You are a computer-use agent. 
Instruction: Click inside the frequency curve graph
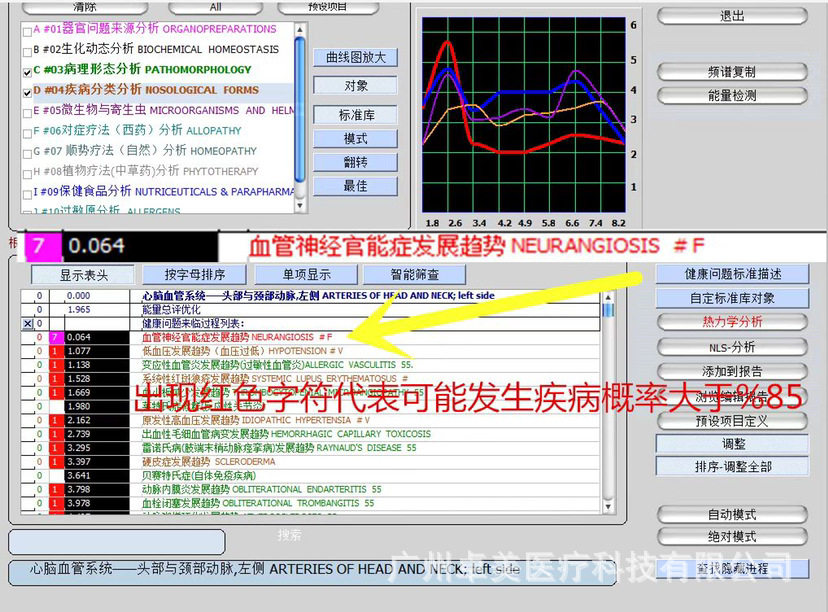click(x=524, y=115)
